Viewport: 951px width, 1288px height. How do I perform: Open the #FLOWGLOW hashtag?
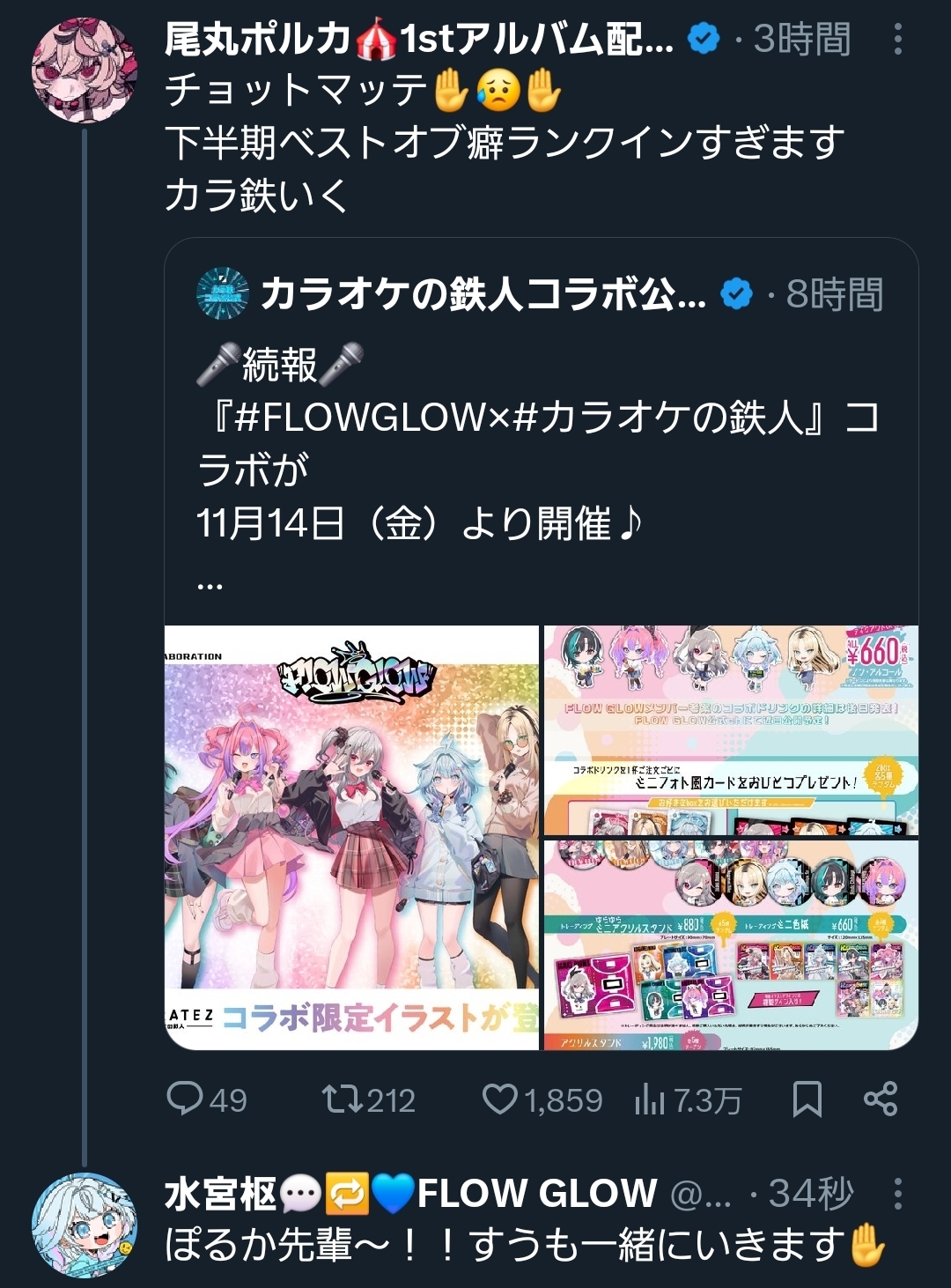[360, 417]
